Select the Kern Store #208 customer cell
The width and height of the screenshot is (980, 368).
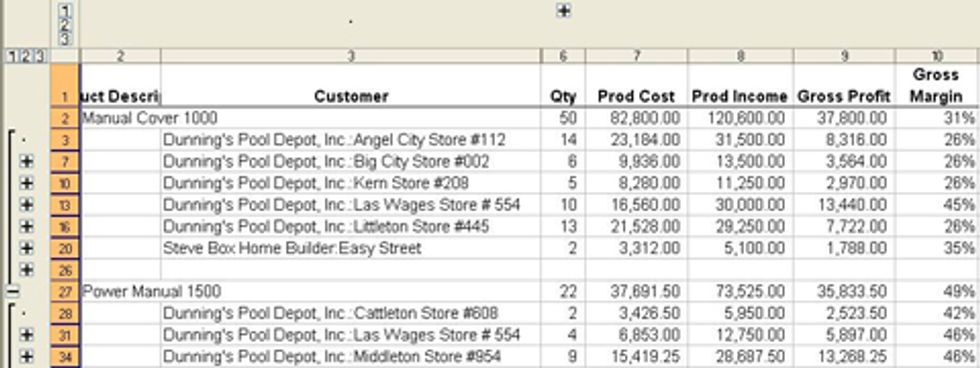[x=351, y=183]
